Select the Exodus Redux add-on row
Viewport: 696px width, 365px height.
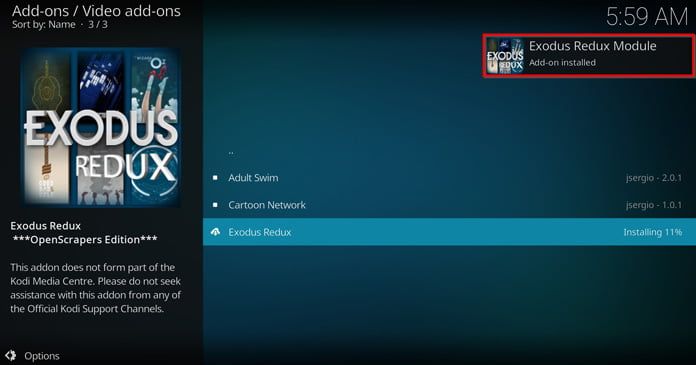449,232
